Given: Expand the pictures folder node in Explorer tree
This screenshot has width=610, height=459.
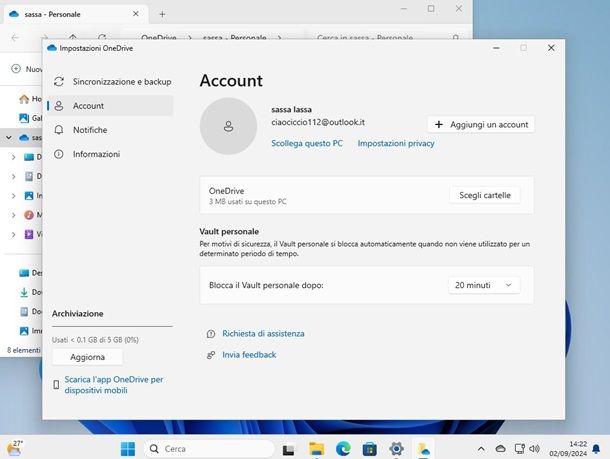Looking at the screenshot, I should tap(14, 196).
